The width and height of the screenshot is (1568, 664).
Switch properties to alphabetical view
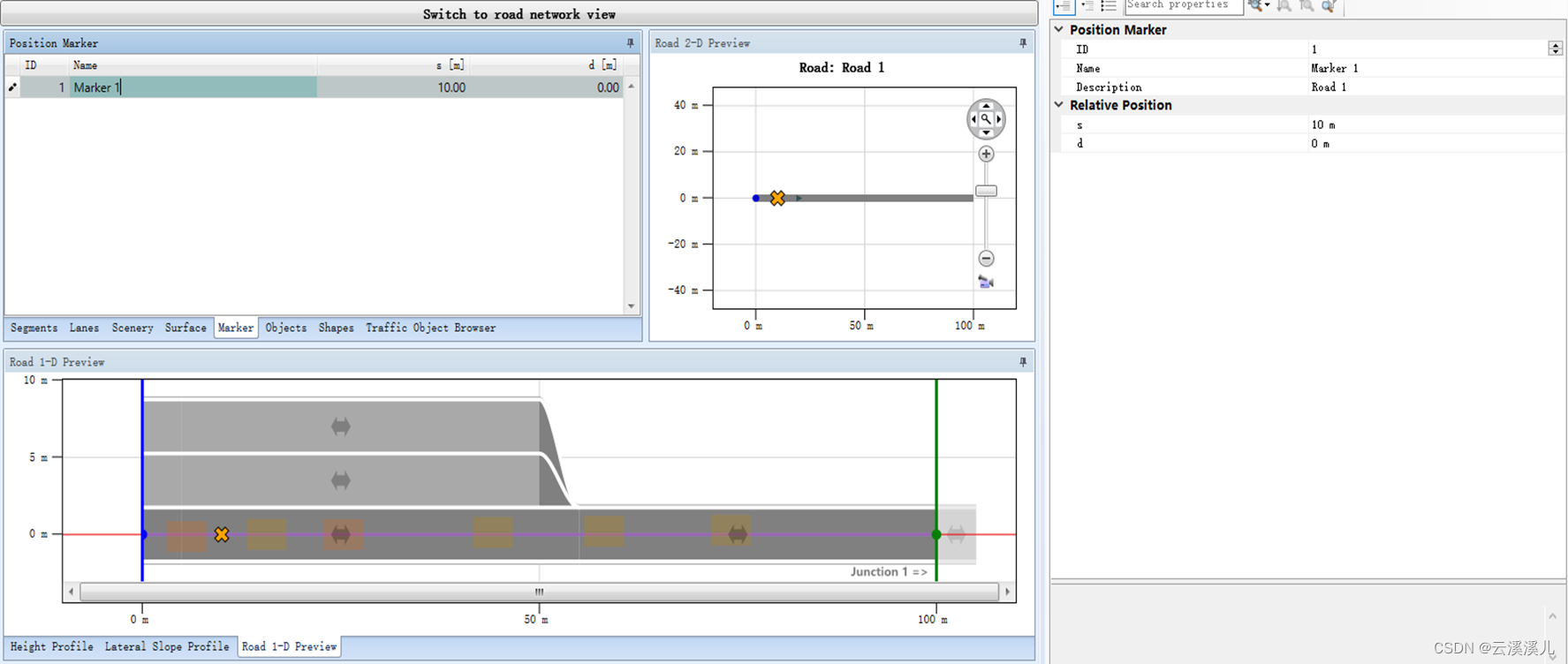click(x=1087, y=6)
